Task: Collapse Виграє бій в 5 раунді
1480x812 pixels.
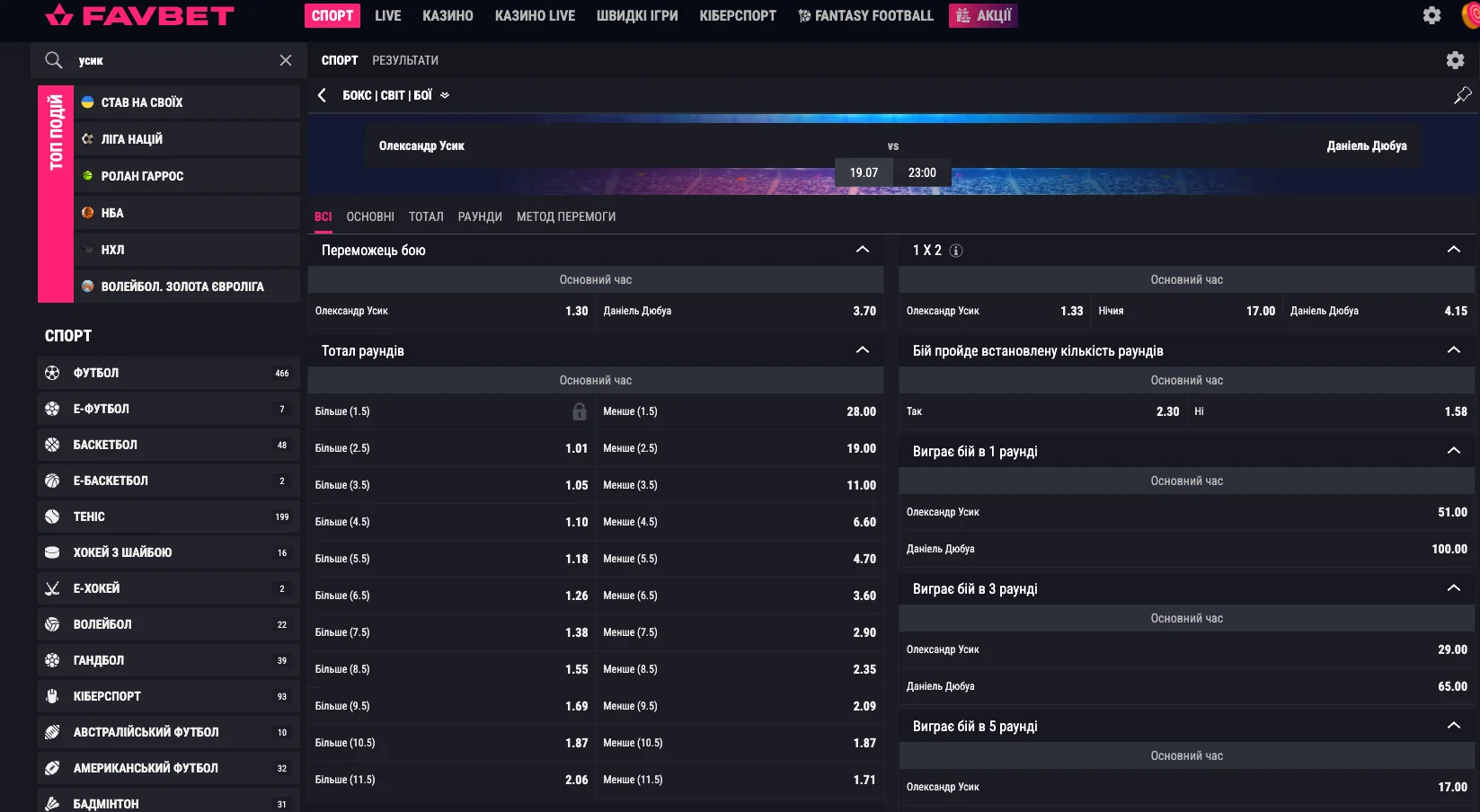Action: (1454, 726)
